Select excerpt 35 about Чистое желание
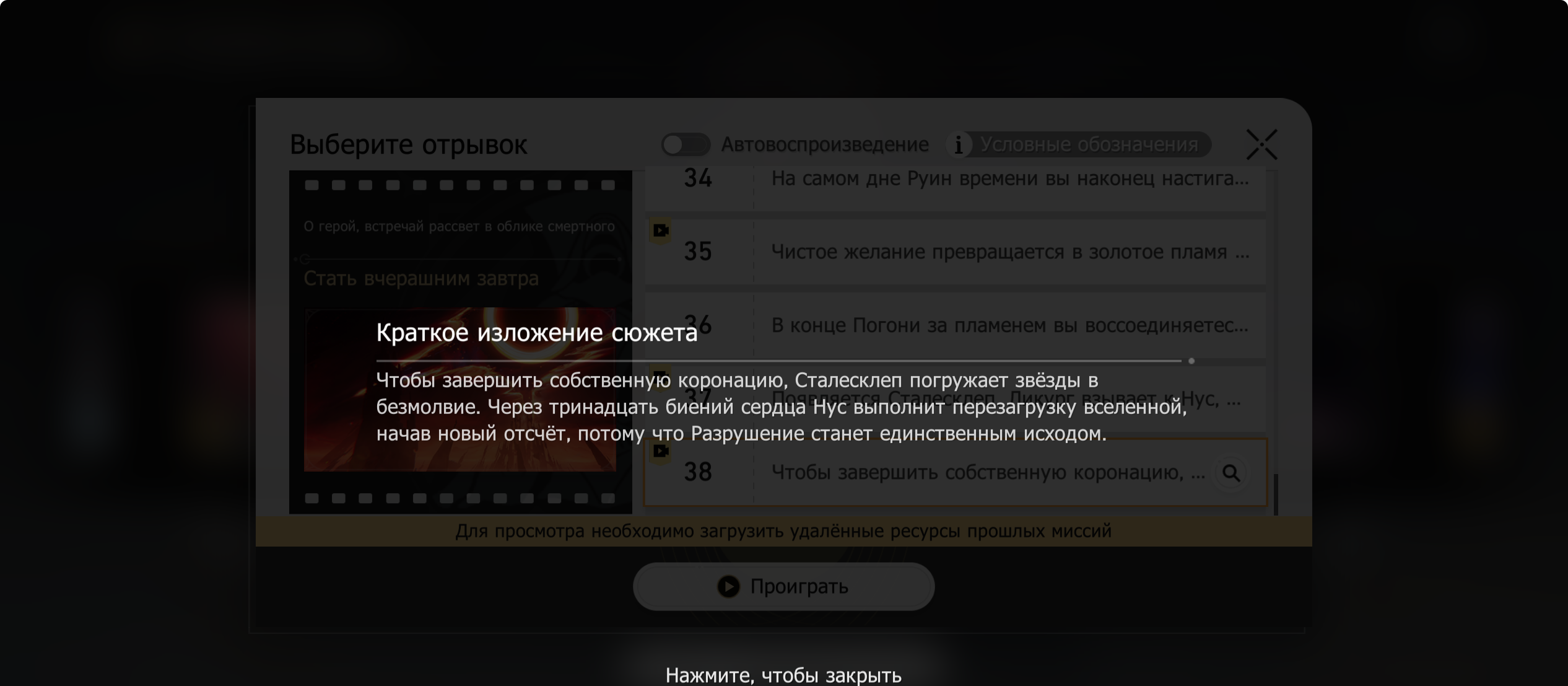 pyautogui.click(x=1009, y=252)
